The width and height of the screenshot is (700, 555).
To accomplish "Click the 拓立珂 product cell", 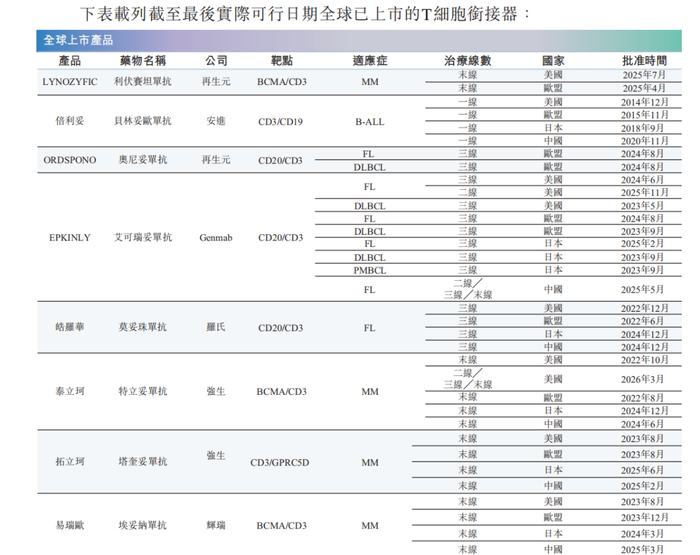I will [70, 462].
